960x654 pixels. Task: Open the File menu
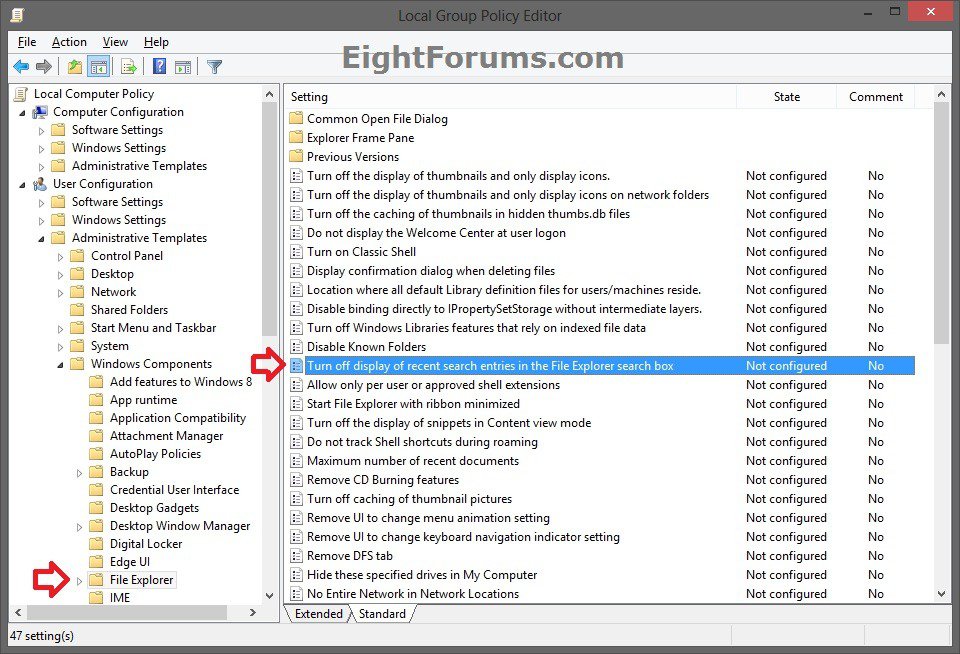27,42
